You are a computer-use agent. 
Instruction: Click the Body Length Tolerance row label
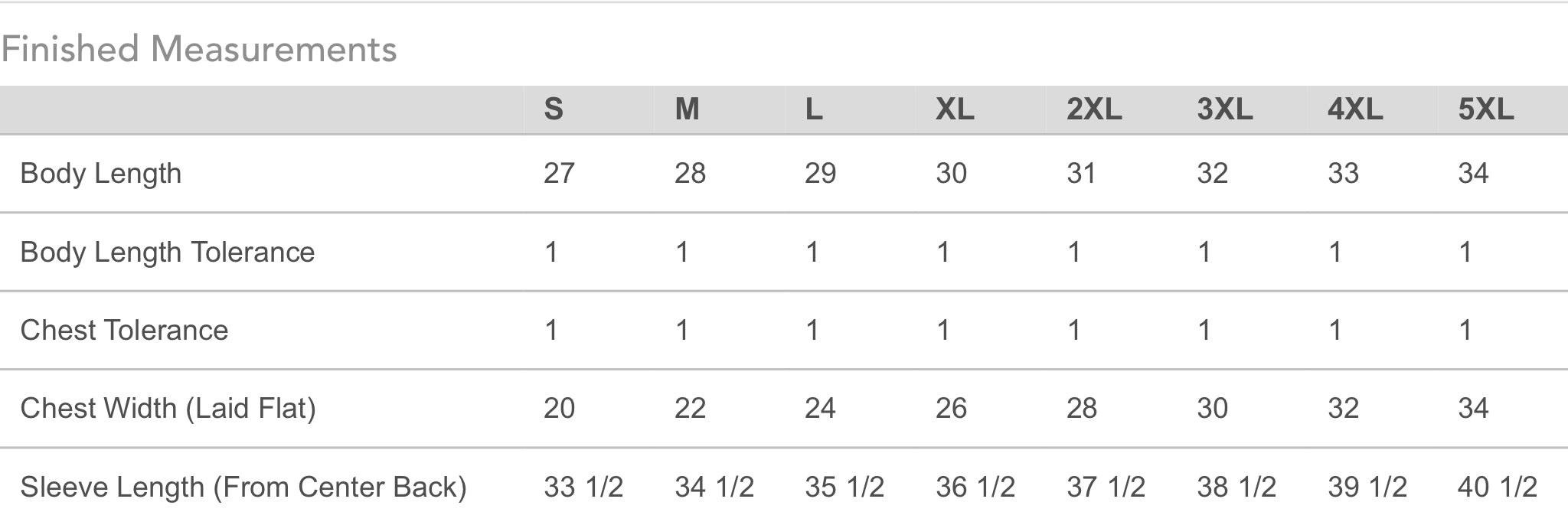(168, 252)
